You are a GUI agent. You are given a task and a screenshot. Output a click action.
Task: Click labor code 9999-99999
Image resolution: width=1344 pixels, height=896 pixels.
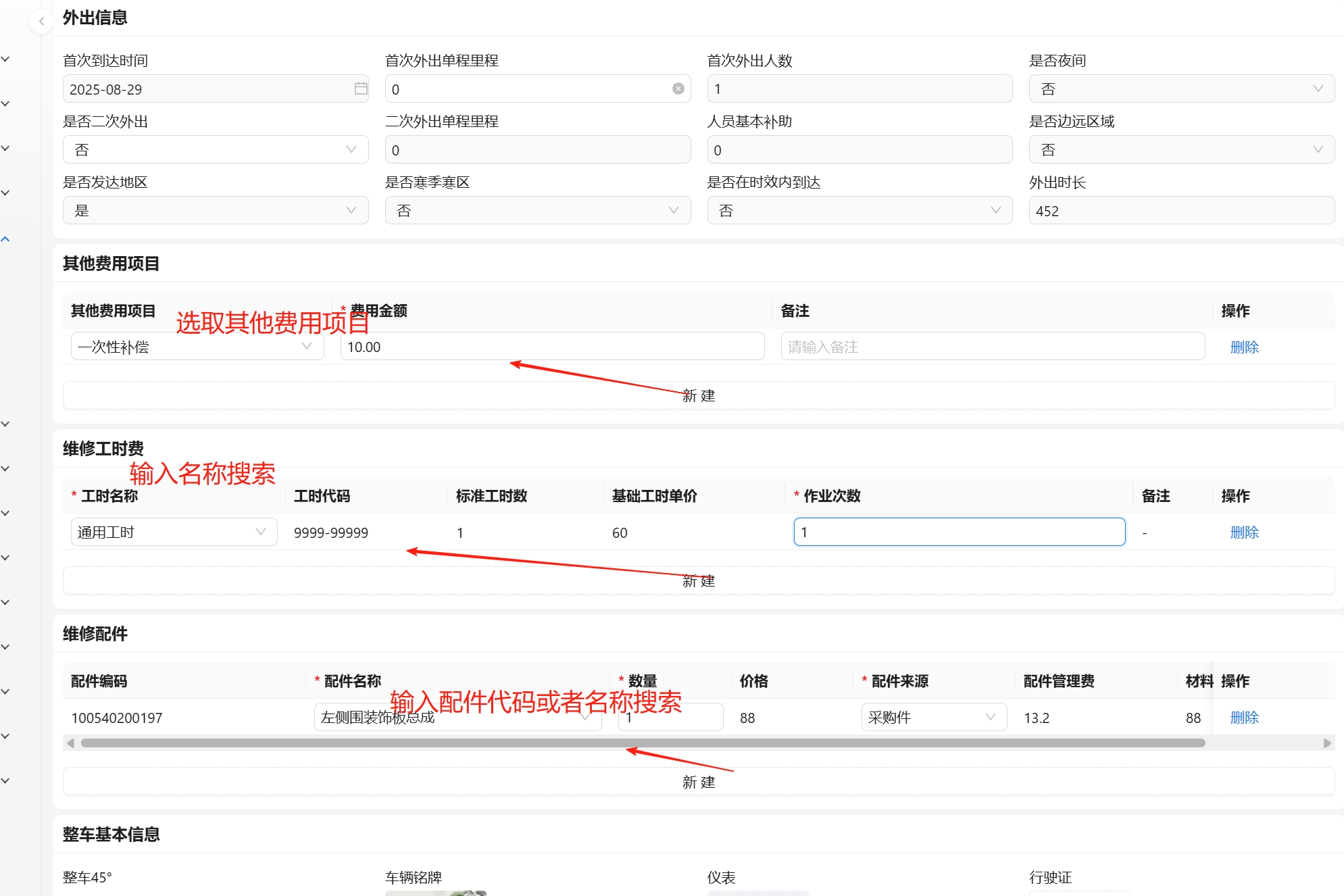click(x=331, y=532)
